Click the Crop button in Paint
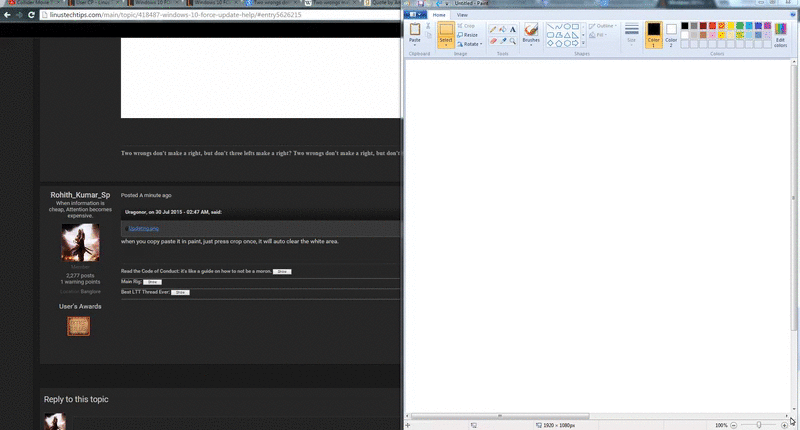Image resolution: width=800 pixels, height=430 pixels. (x=466, y=26)
